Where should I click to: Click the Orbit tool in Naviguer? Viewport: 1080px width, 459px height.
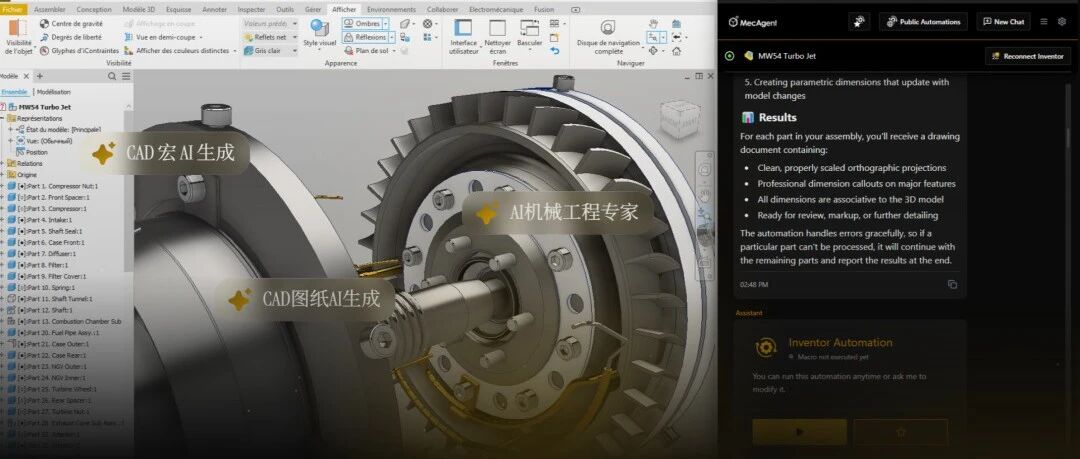pyautogui.click(x=653, y=51)
